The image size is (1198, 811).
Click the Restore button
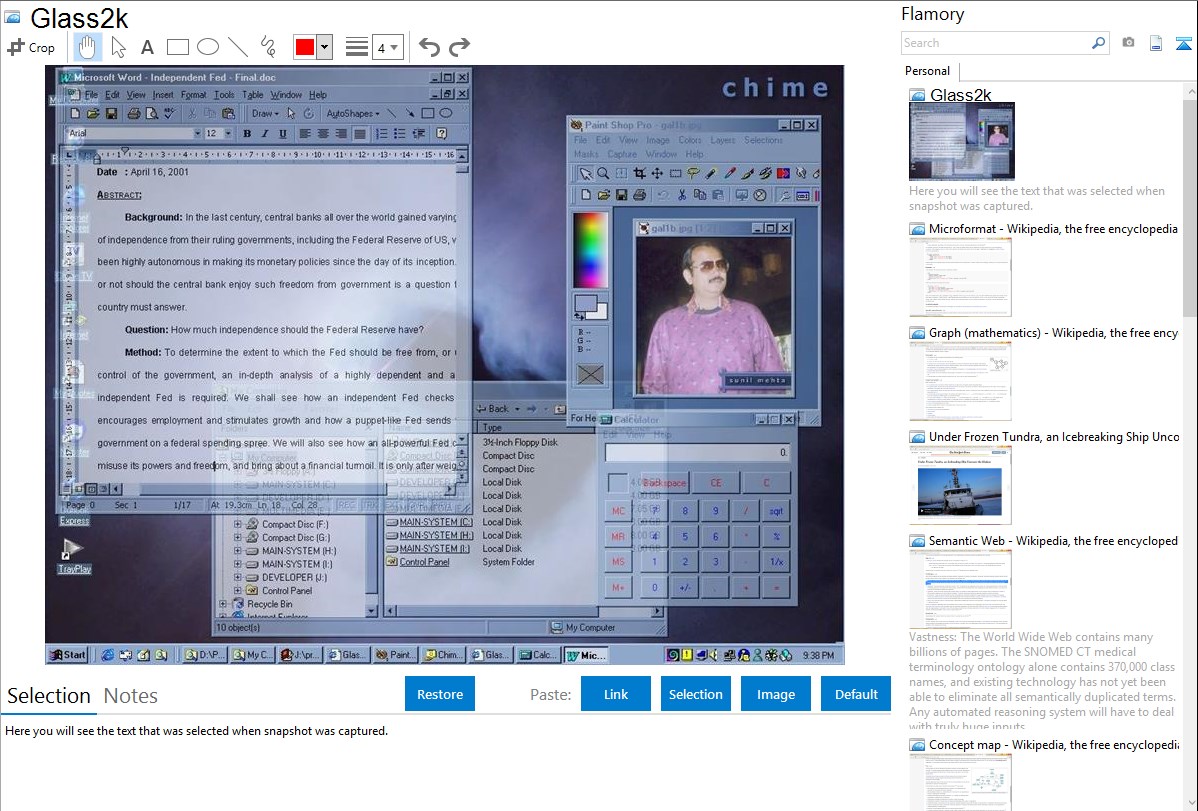tap(440, 694)
